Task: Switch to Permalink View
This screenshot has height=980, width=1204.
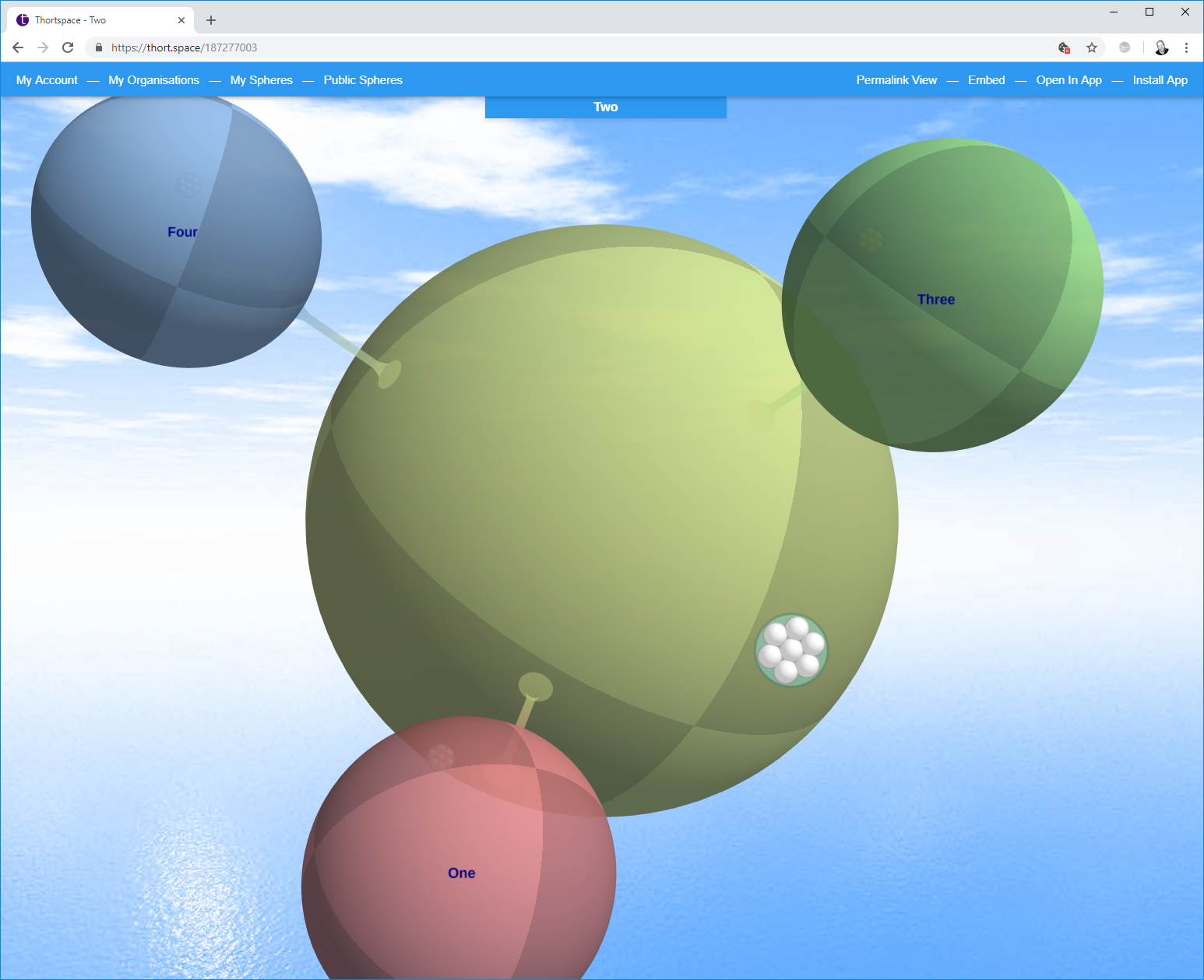Action: 896,80
